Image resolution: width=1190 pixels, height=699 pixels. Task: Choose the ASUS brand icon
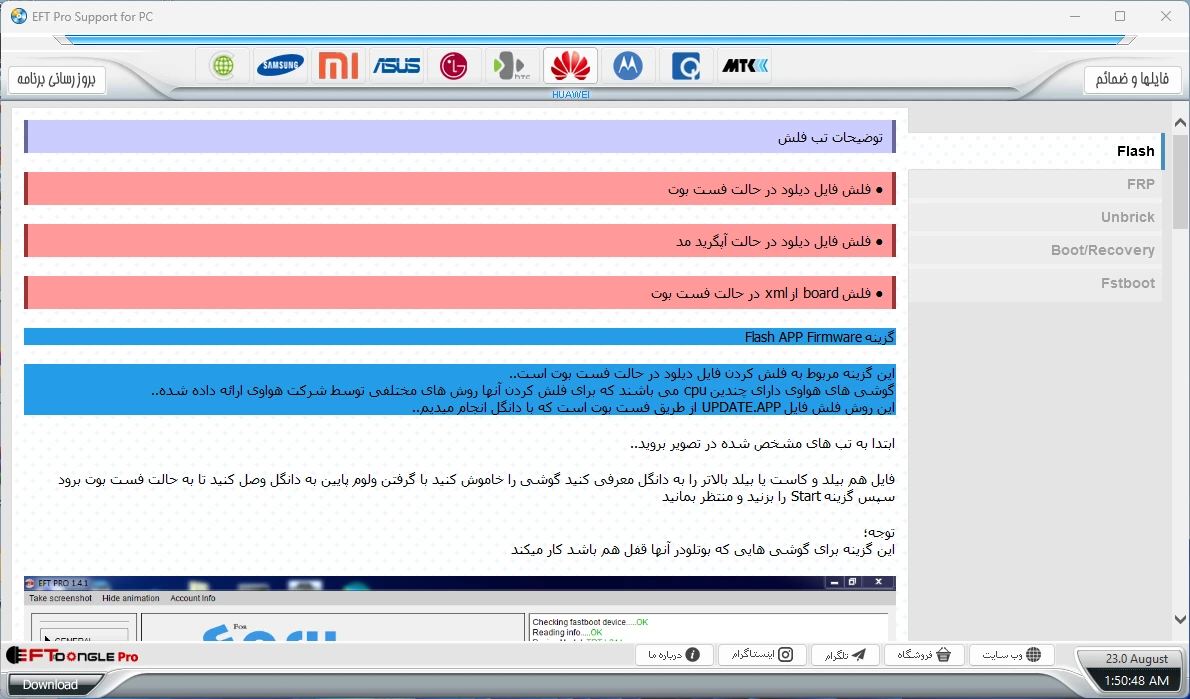click(x=396, y=66)
